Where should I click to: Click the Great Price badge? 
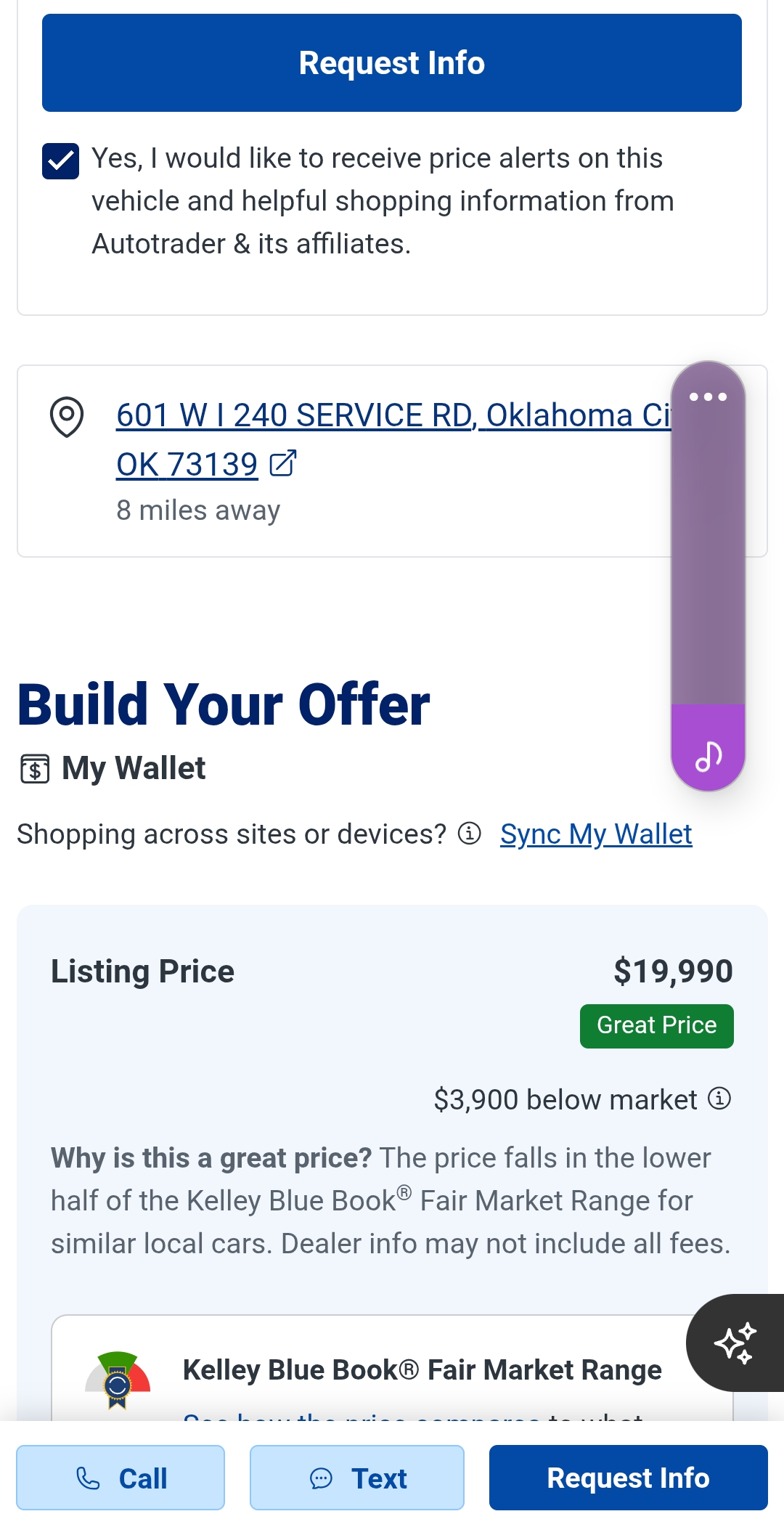[656, 1025]
